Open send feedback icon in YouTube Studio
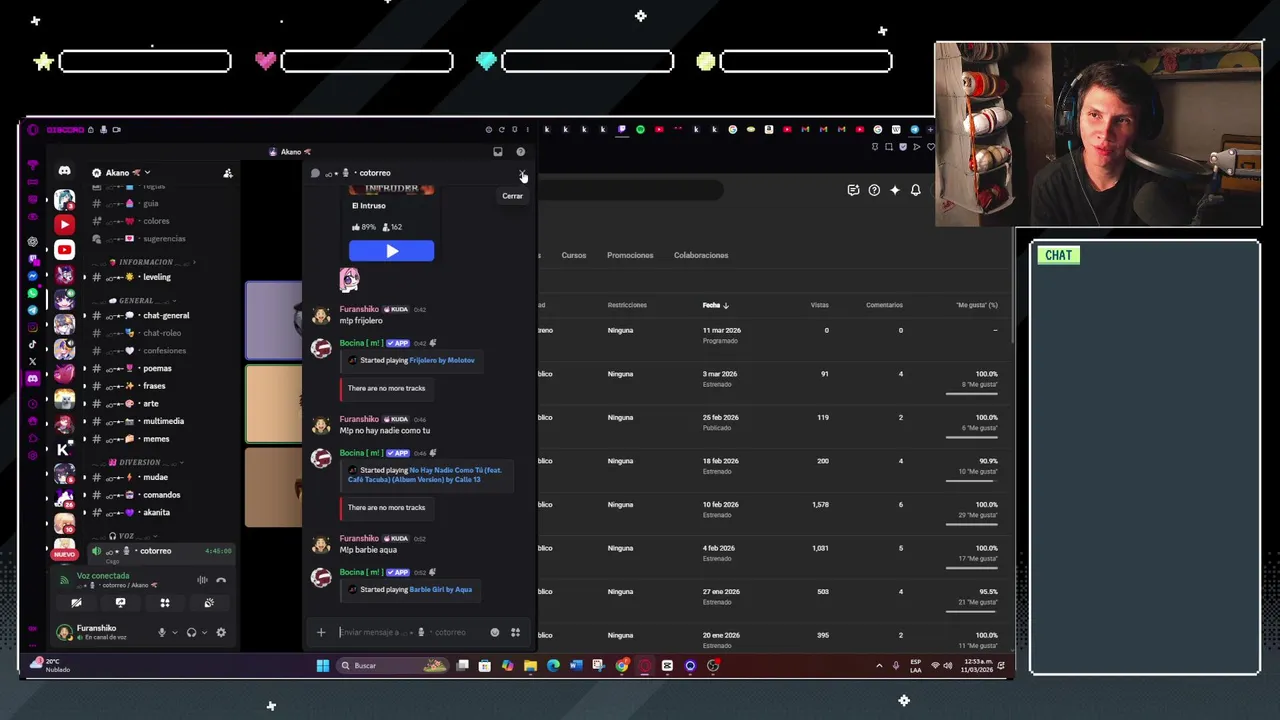Screen dimensions: 1280x720 point(853,190)
